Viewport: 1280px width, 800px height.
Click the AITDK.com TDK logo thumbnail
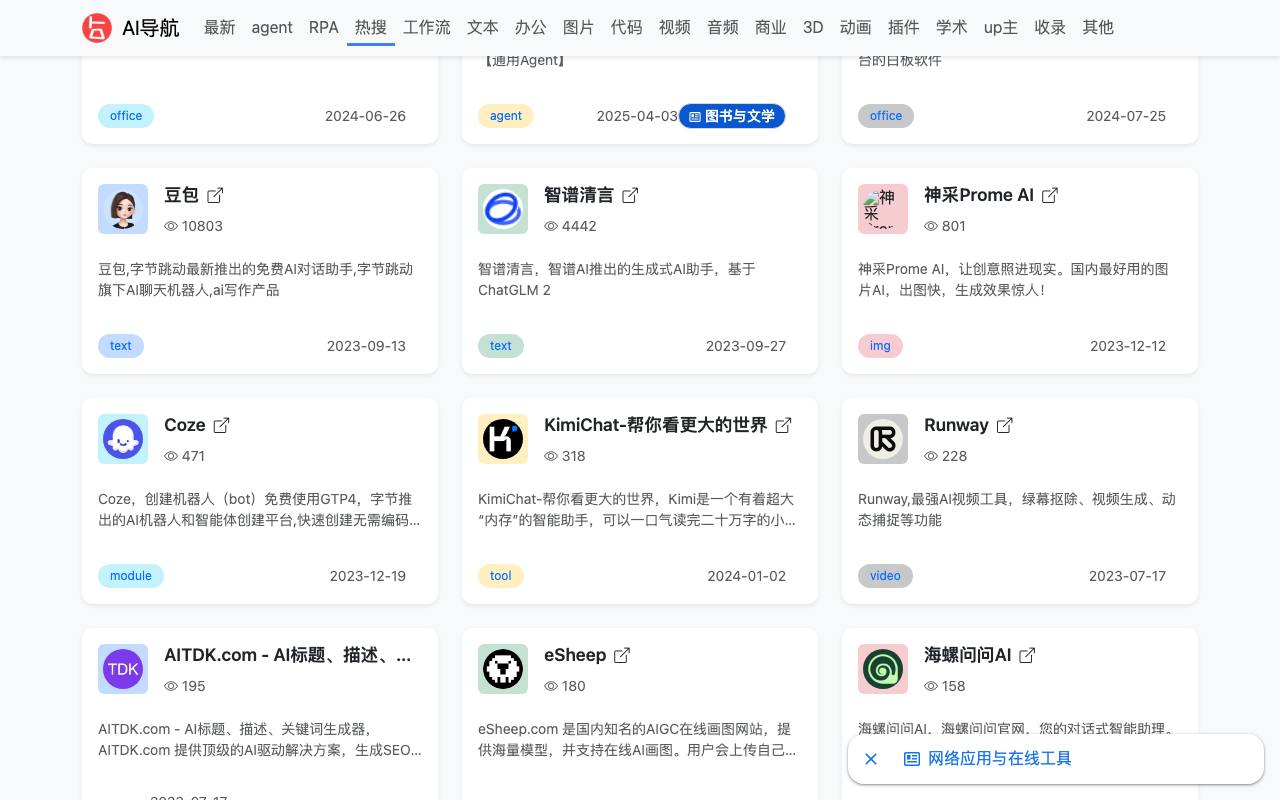[123, 669]
